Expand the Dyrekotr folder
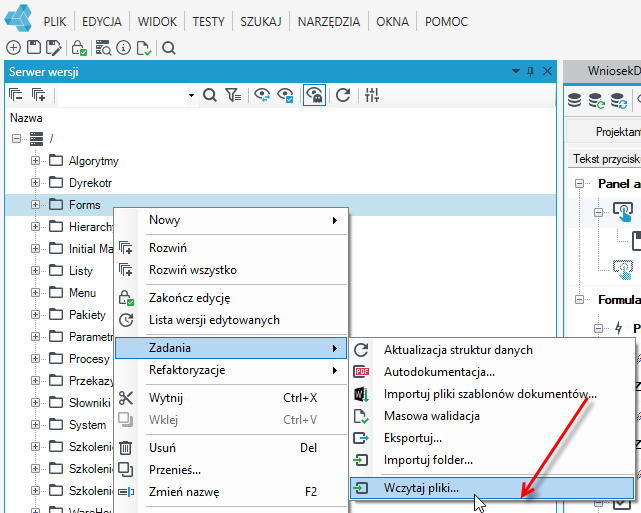 pyautogui.click(x=35, y=183)
